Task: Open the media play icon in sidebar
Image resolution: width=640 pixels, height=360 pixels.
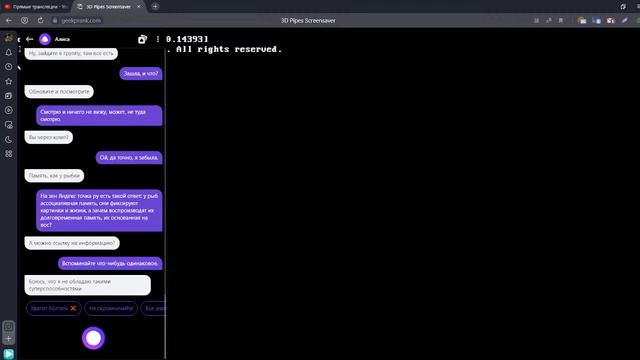Action: pyautogui.click(x=9, y=110)
